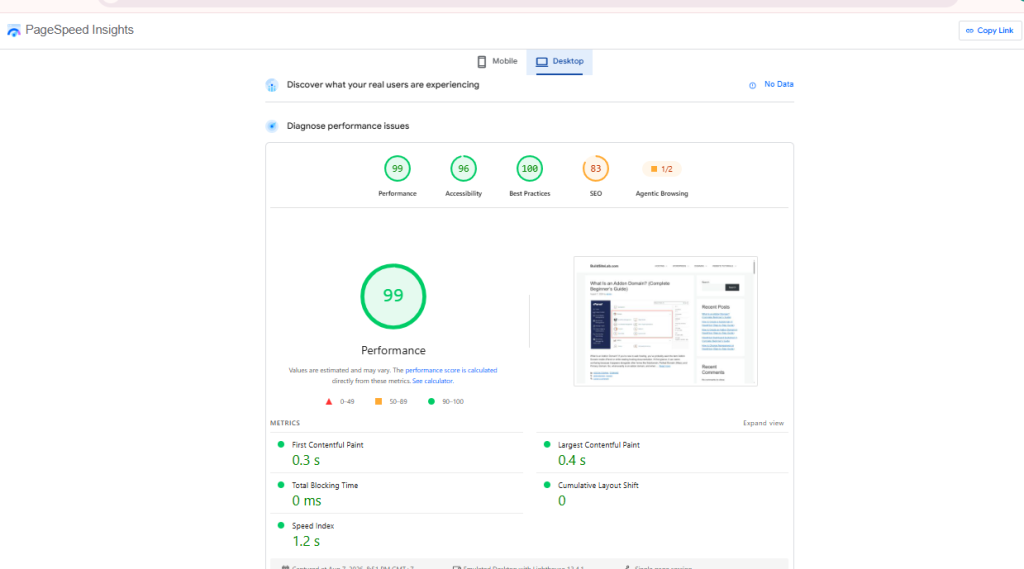
Task: Click the page screenshot thumbnail
Action: coord(665,321)
